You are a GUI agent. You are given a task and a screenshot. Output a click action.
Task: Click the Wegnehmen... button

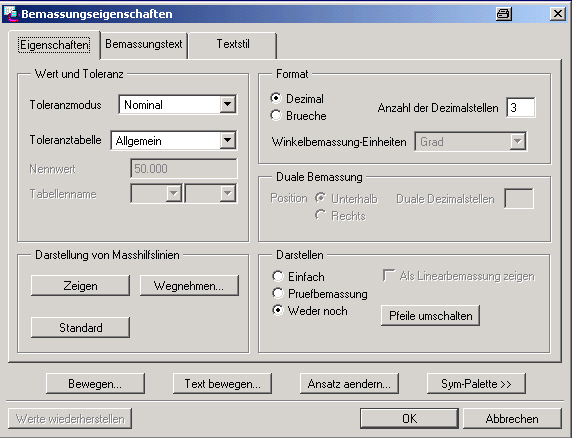pos(189,286)
